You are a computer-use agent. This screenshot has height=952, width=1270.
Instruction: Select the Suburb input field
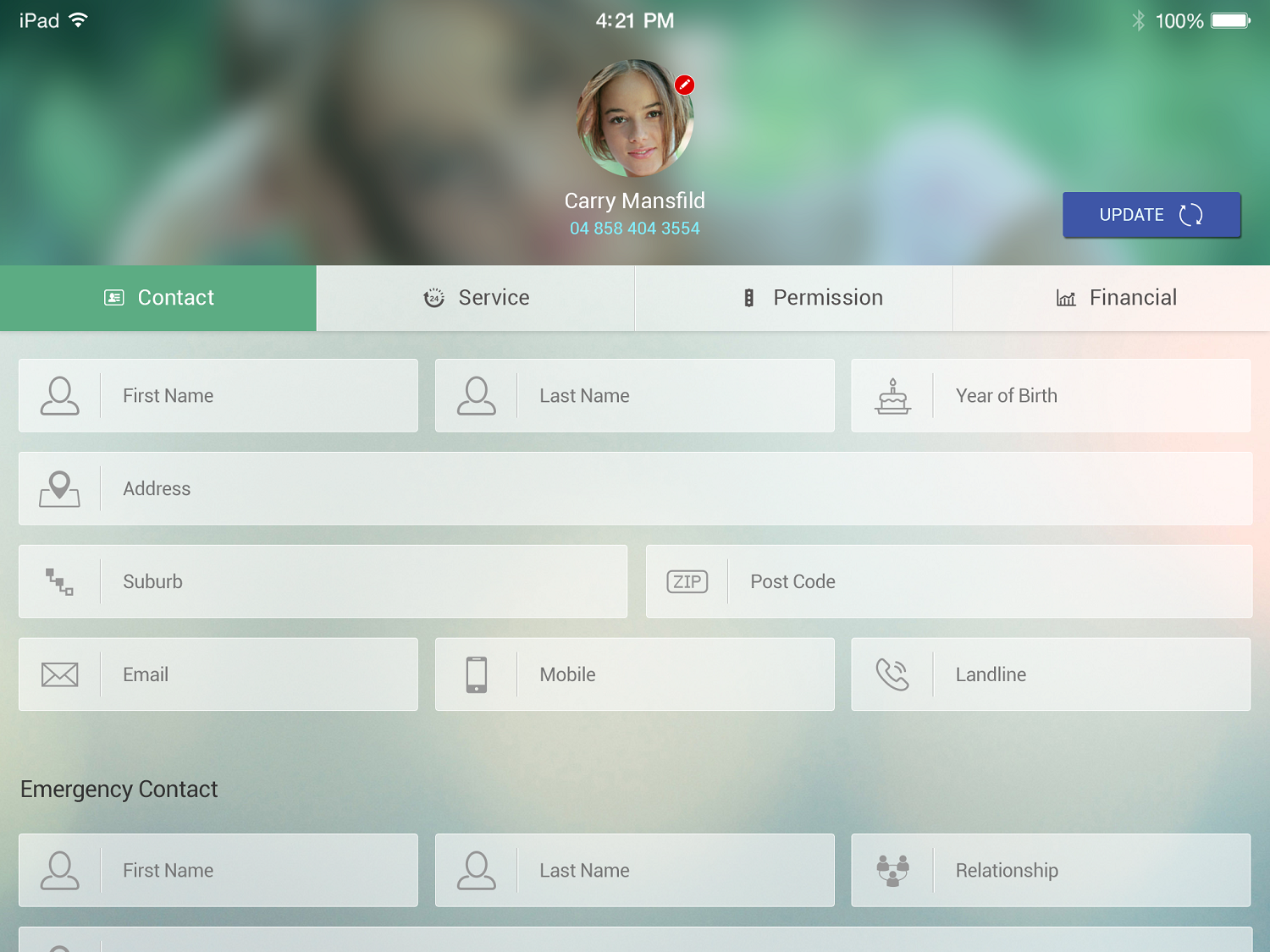(323, 582)
